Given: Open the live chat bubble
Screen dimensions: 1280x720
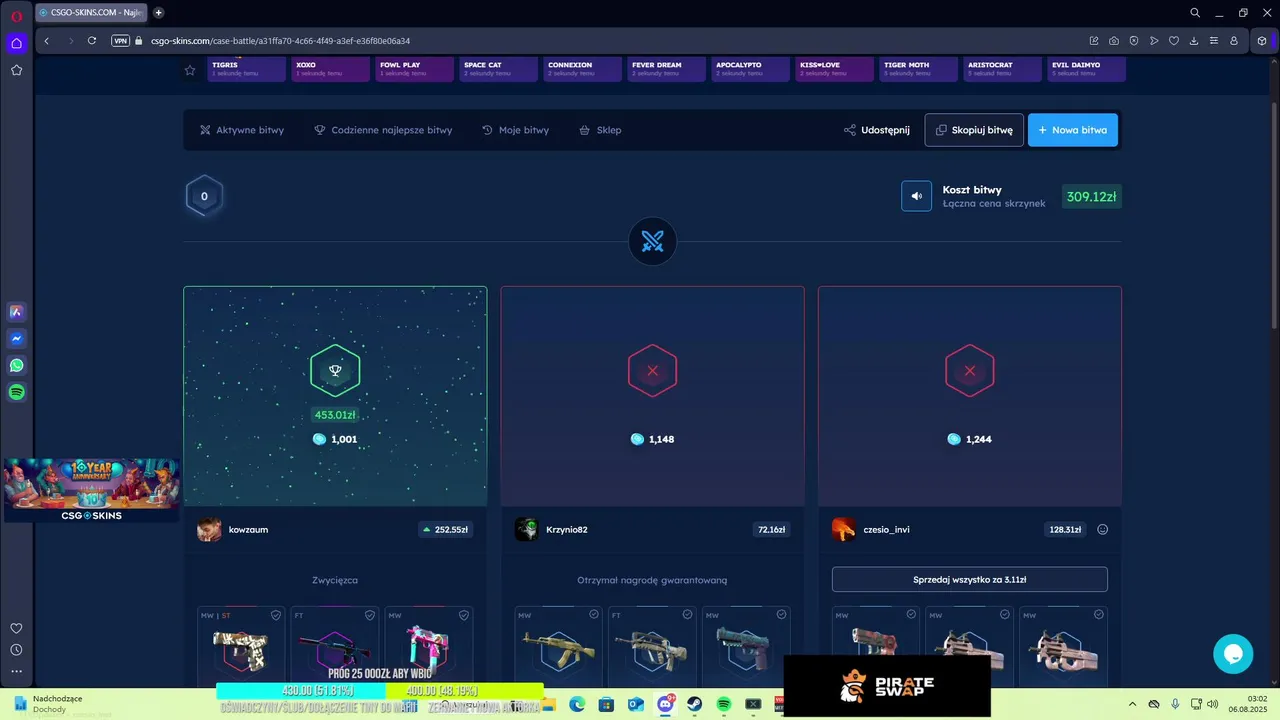Looking at the screenshot, I should pyautogui.click(x=1233, y=654).
